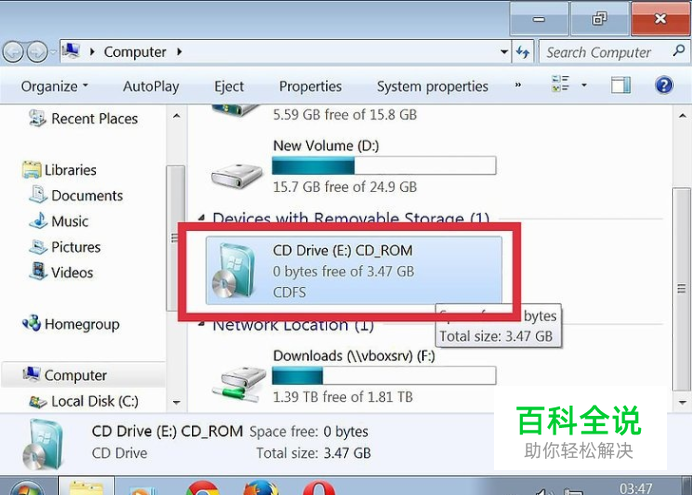Image resolution: width=692 pixels, height=495 pixels.
Task: Select New Volume (D:) drive icon
Action: click(x=237, y=175)
